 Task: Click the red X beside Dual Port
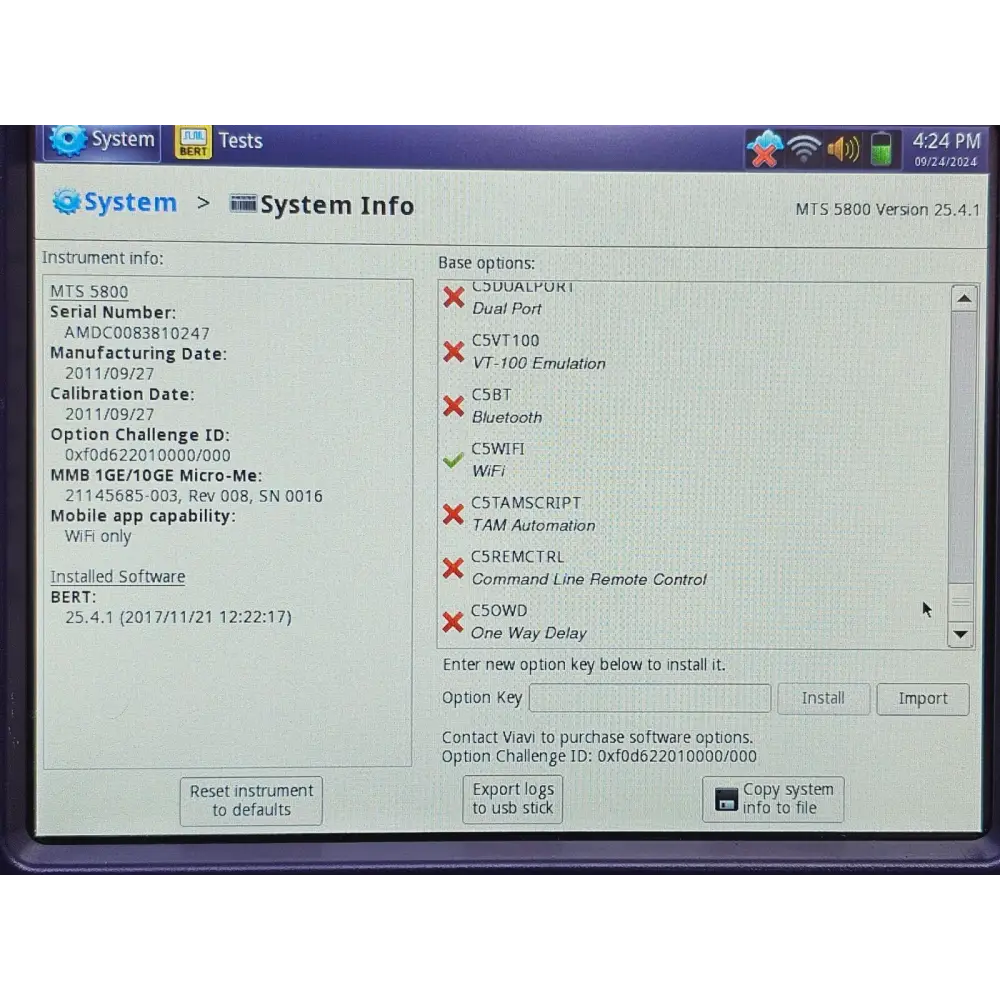pyautogui.click(x=453, y=297)
